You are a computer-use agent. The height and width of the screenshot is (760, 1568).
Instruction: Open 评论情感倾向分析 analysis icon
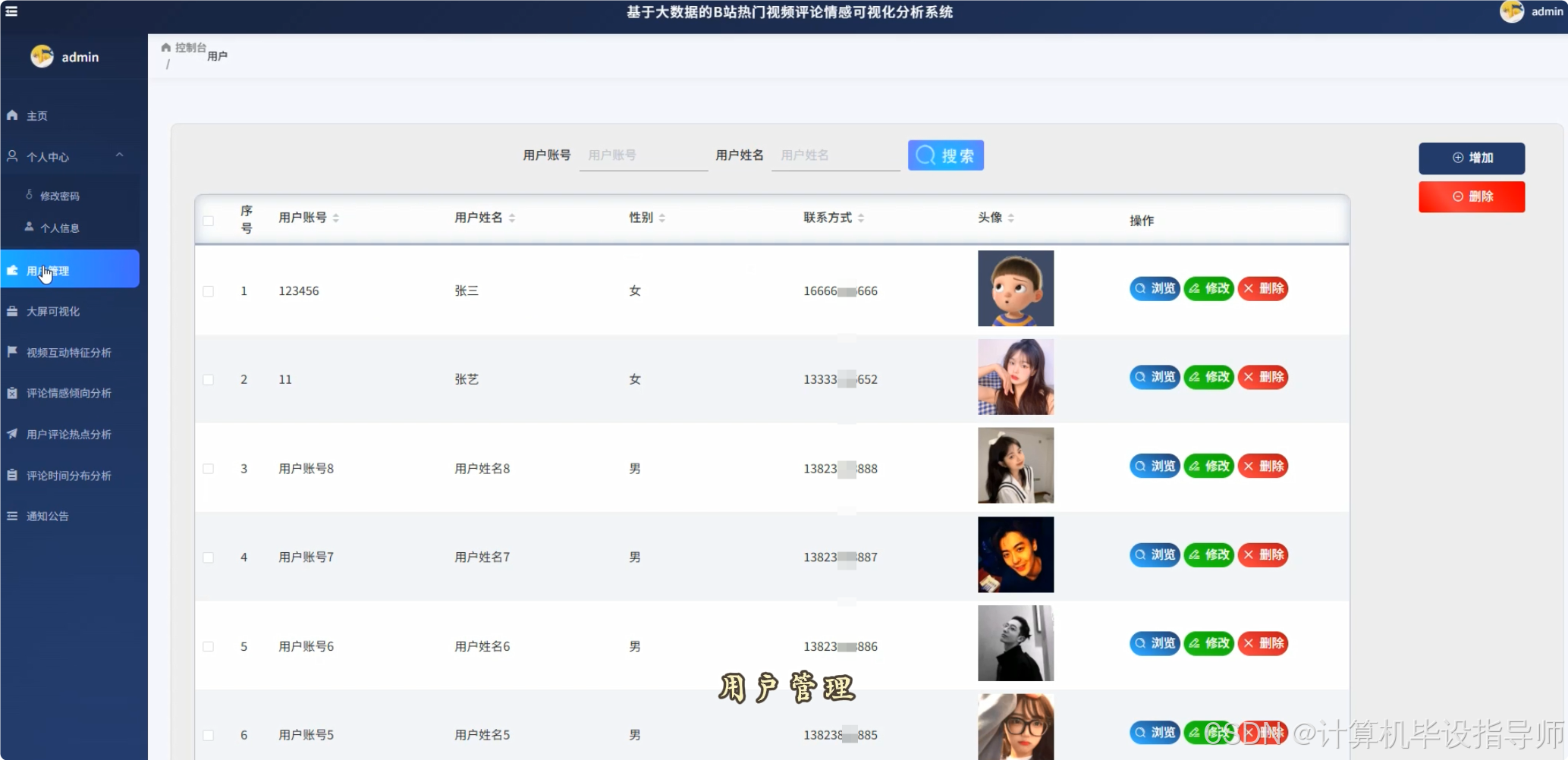11,393
